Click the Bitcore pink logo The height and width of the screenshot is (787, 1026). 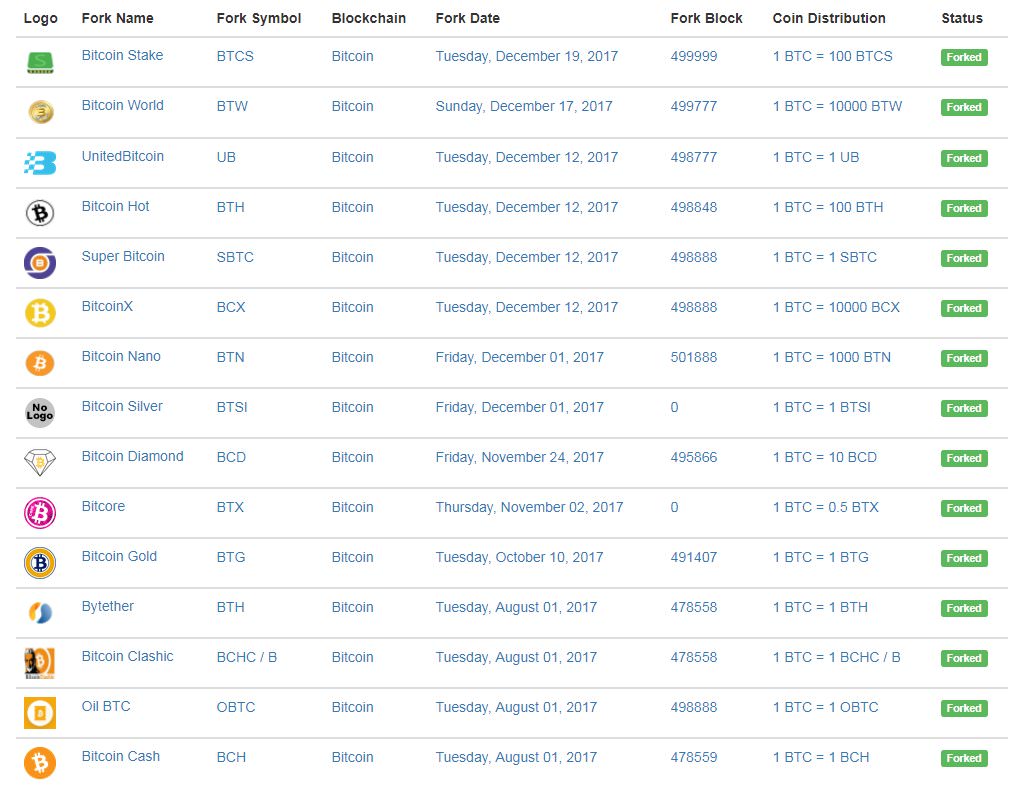point(40,513)
